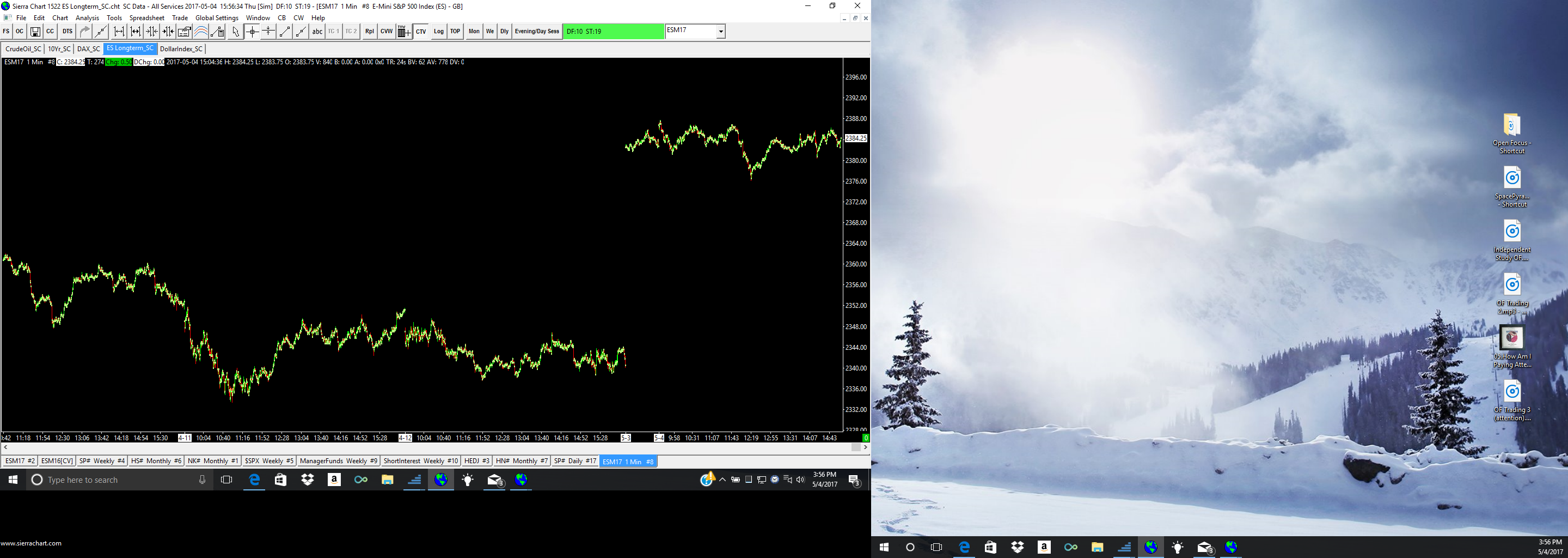Click the Type here to search box
The height and width of the screenshot is (558, 1568).
pos(119,480)
